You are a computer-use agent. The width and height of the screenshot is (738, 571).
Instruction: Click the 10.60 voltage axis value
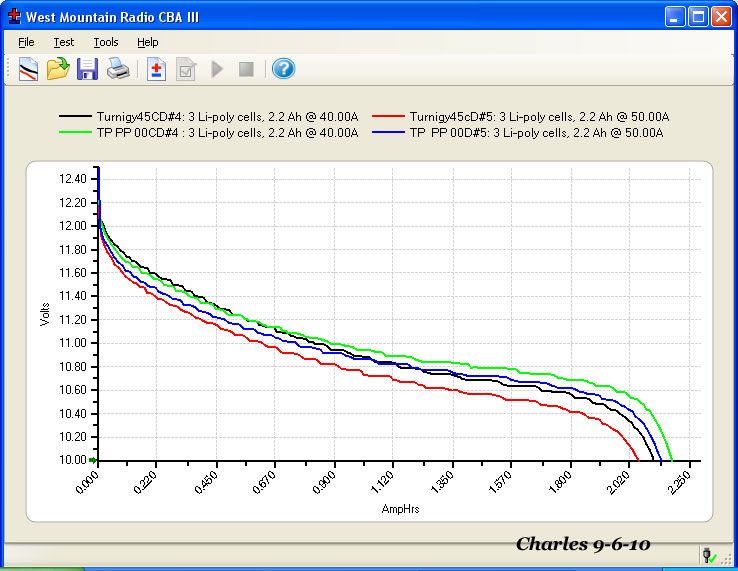click(73, 390)
